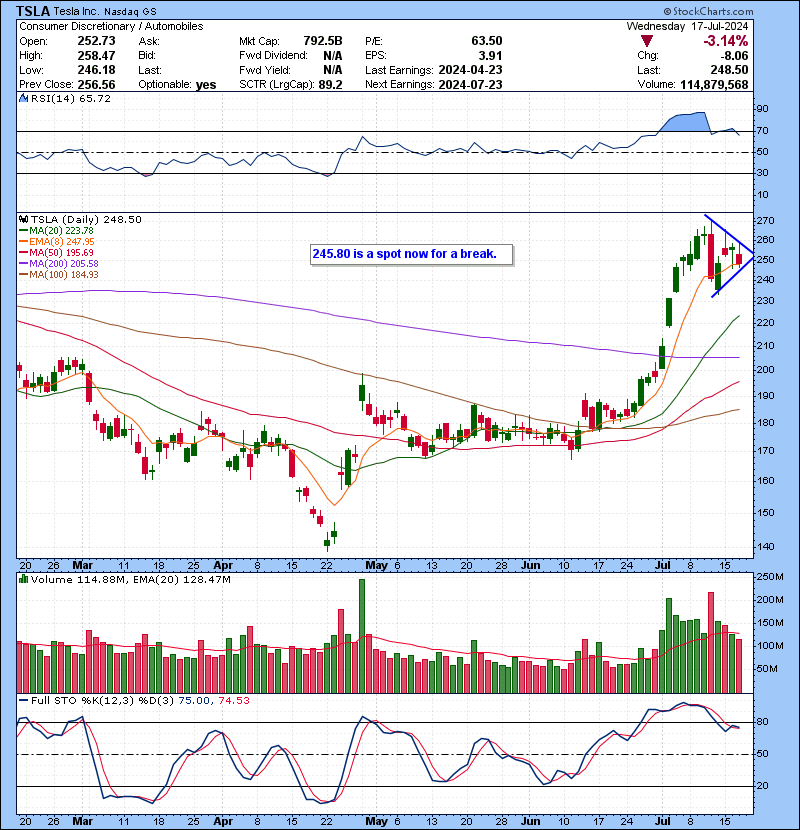Click the SCTR (LrgCap) 89.2 value

[x=330, y=84]
